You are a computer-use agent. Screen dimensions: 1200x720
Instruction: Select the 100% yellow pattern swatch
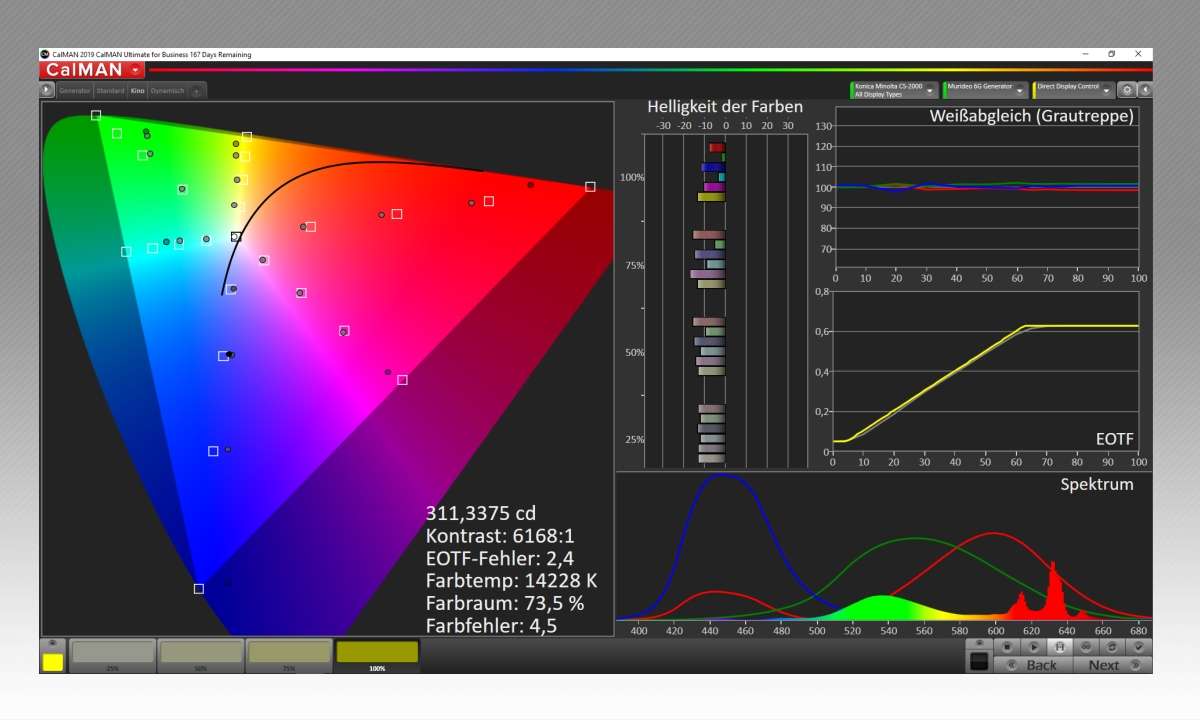coord(377,656)
